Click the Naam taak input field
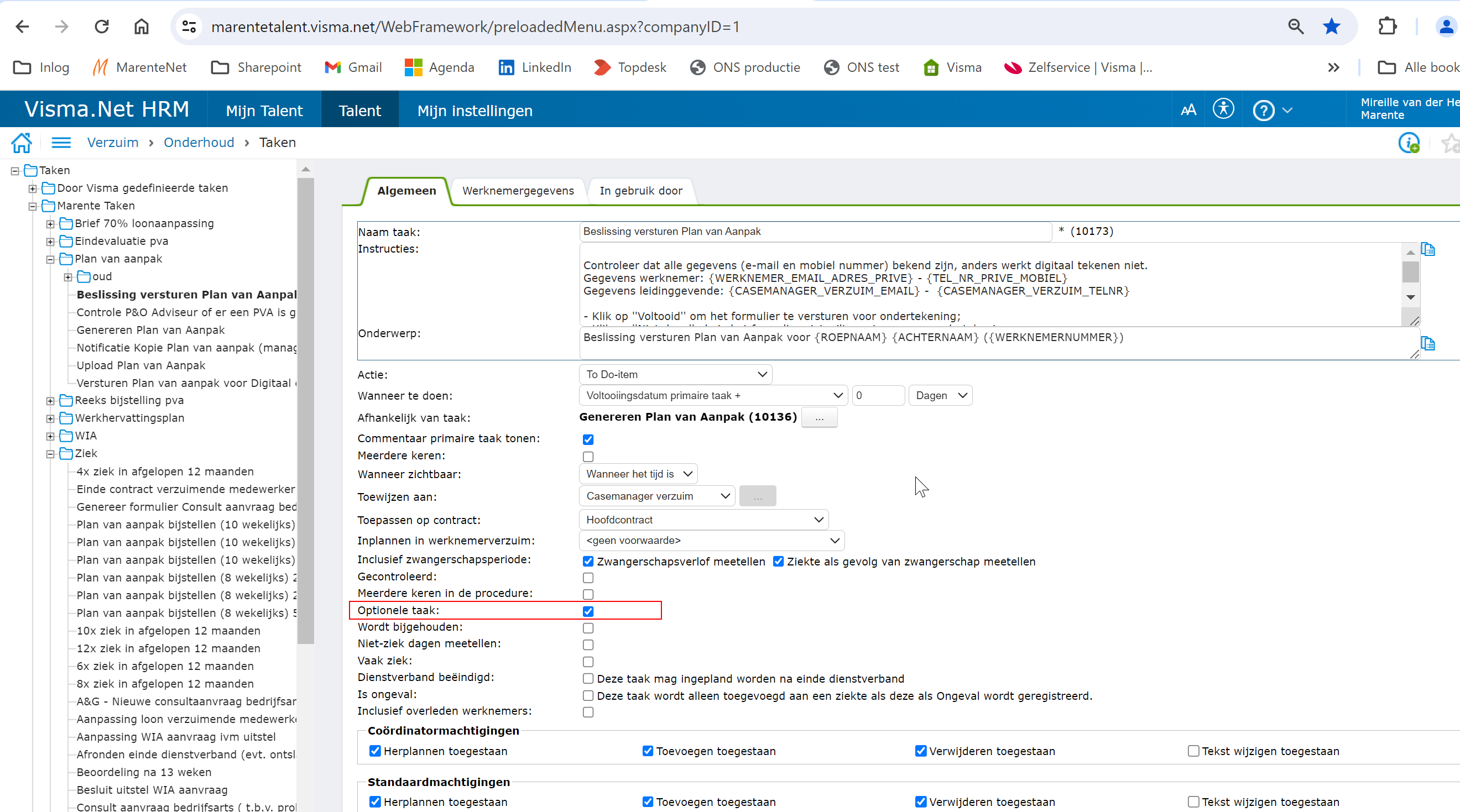Screen dimensions: 1460x812 coord(815,232)
